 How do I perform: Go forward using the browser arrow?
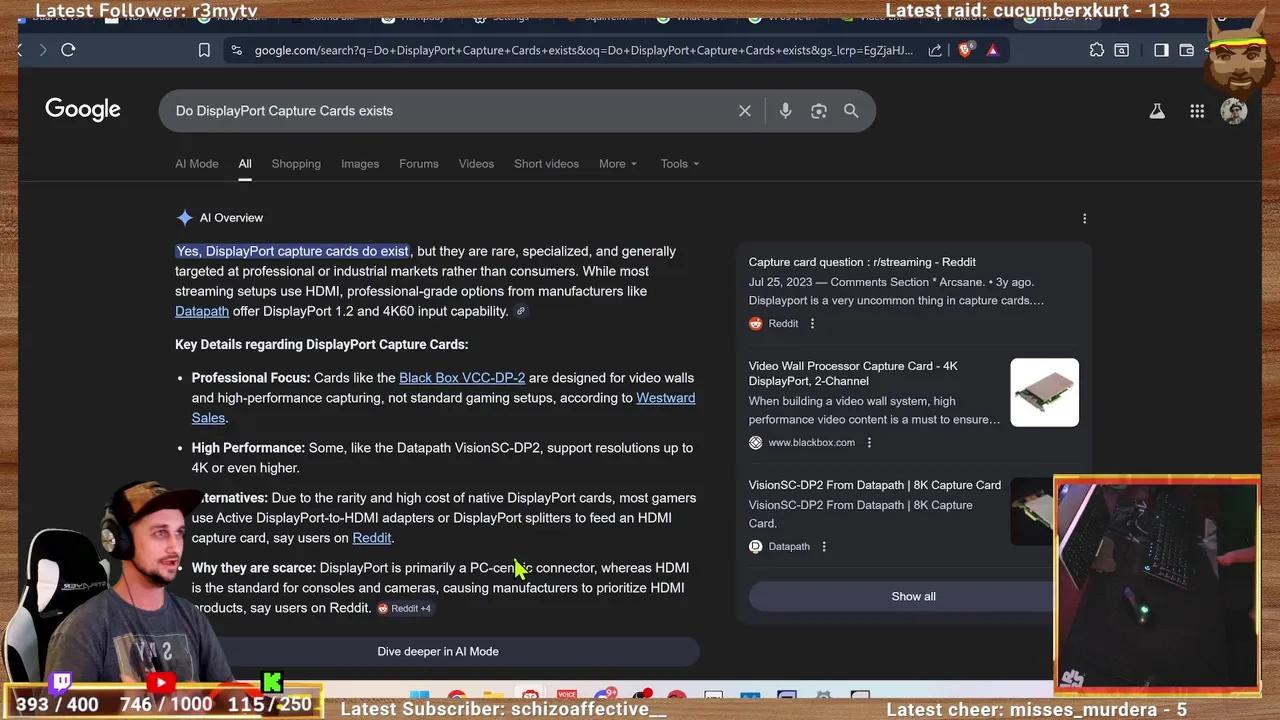[x=43, y=50]
